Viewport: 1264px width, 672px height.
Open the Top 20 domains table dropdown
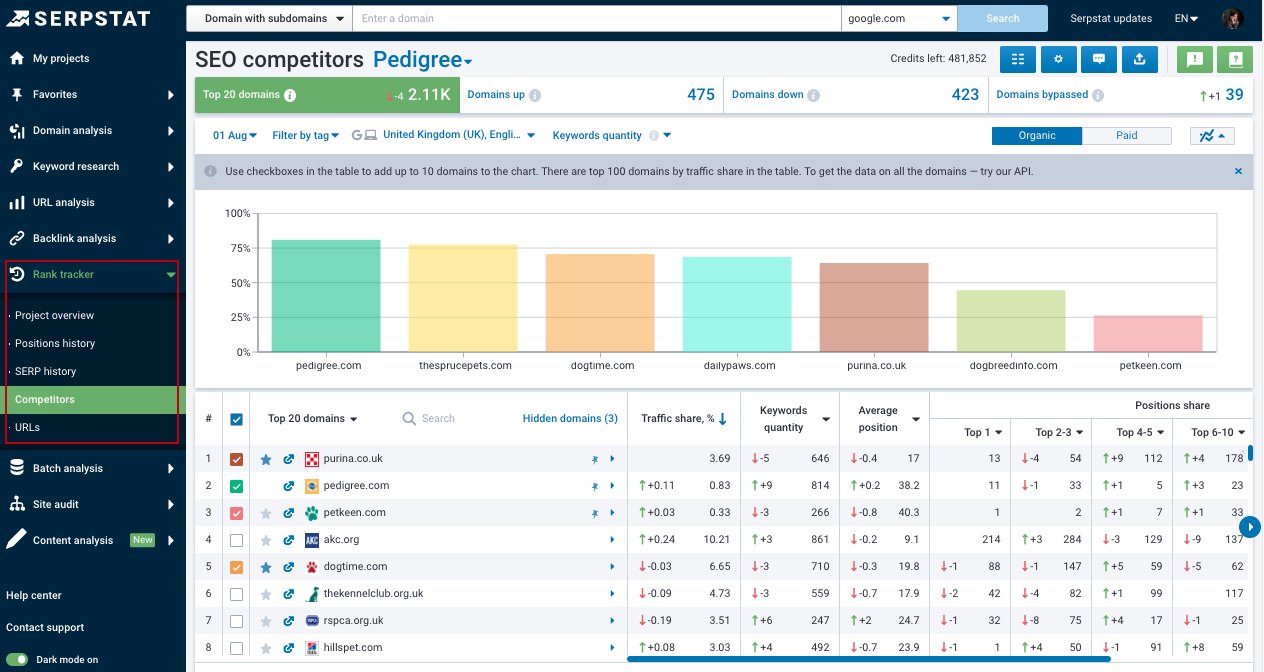coord(312,419)
